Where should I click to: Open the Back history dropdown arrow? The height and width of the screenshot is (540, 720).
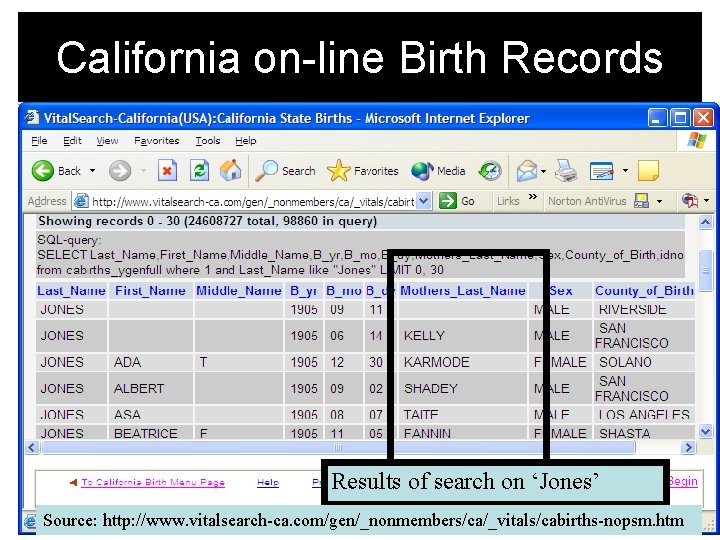click(92, 171)
